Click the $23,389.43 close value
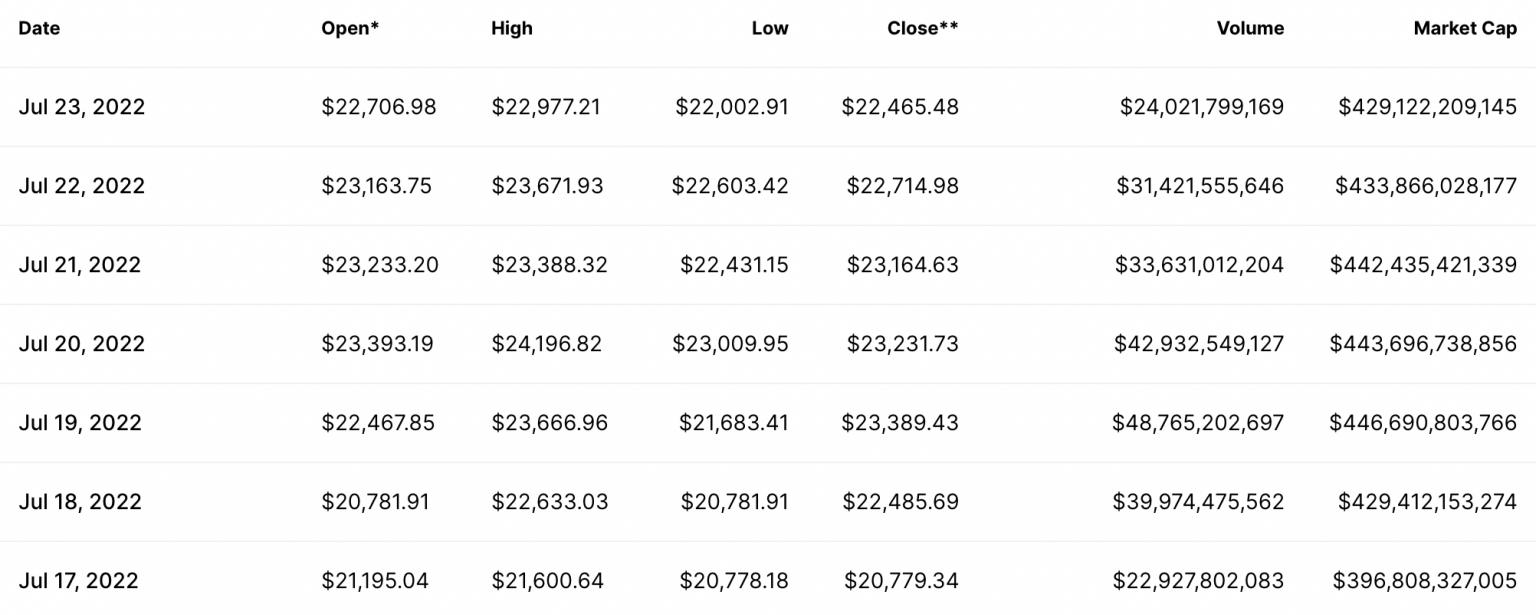Screen dimensions: 1536x615 [x=900, y=423]
